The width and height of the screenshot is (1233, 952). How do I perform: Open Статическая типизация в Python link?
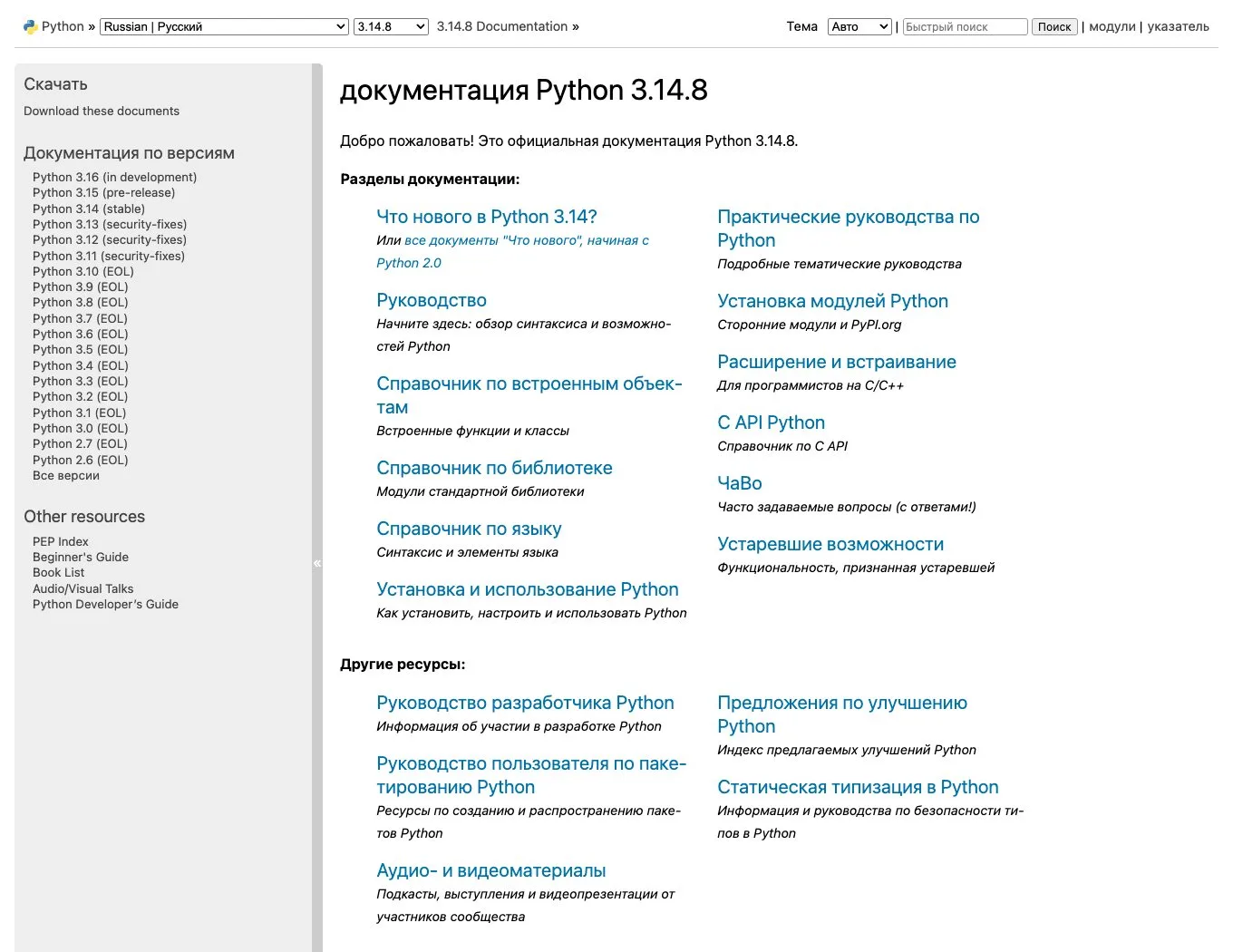coord(858,787)
